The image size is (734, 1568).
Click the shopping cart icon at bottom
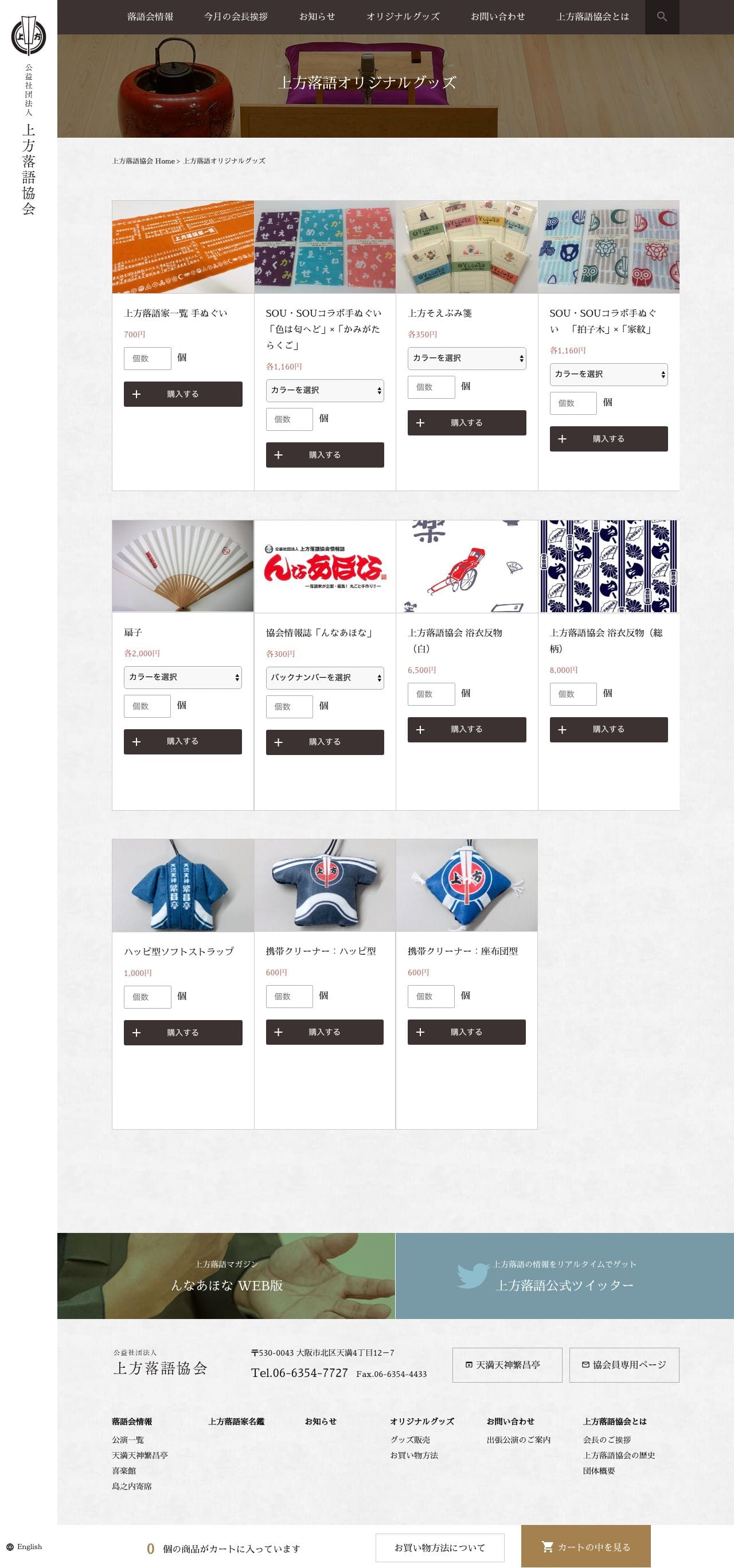[x=547, y=1547]
